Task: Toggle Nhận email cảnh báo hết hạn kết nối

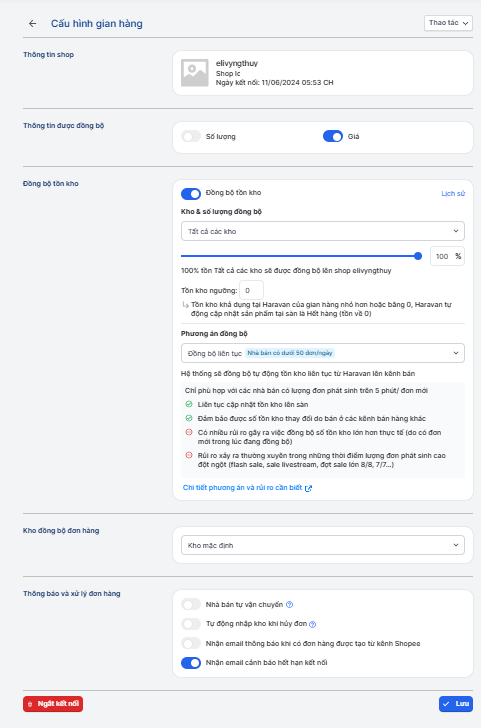Action: pos(191,663)
